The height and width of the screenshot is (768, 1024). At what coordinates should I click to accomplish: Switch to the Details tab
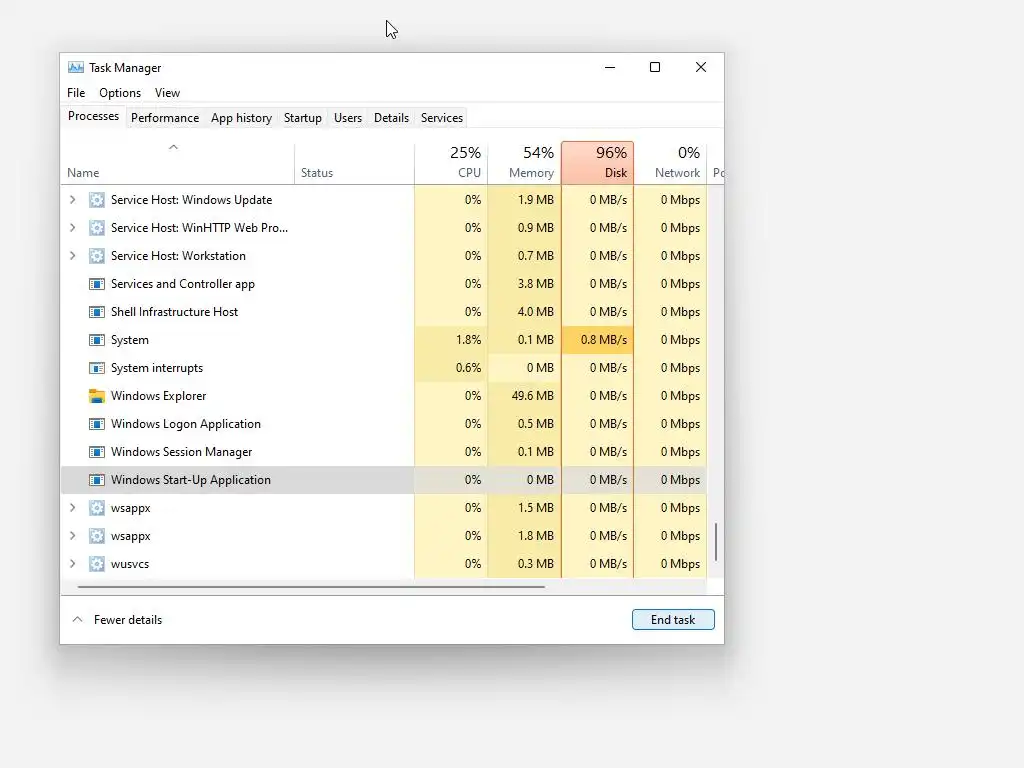point(391,118)
